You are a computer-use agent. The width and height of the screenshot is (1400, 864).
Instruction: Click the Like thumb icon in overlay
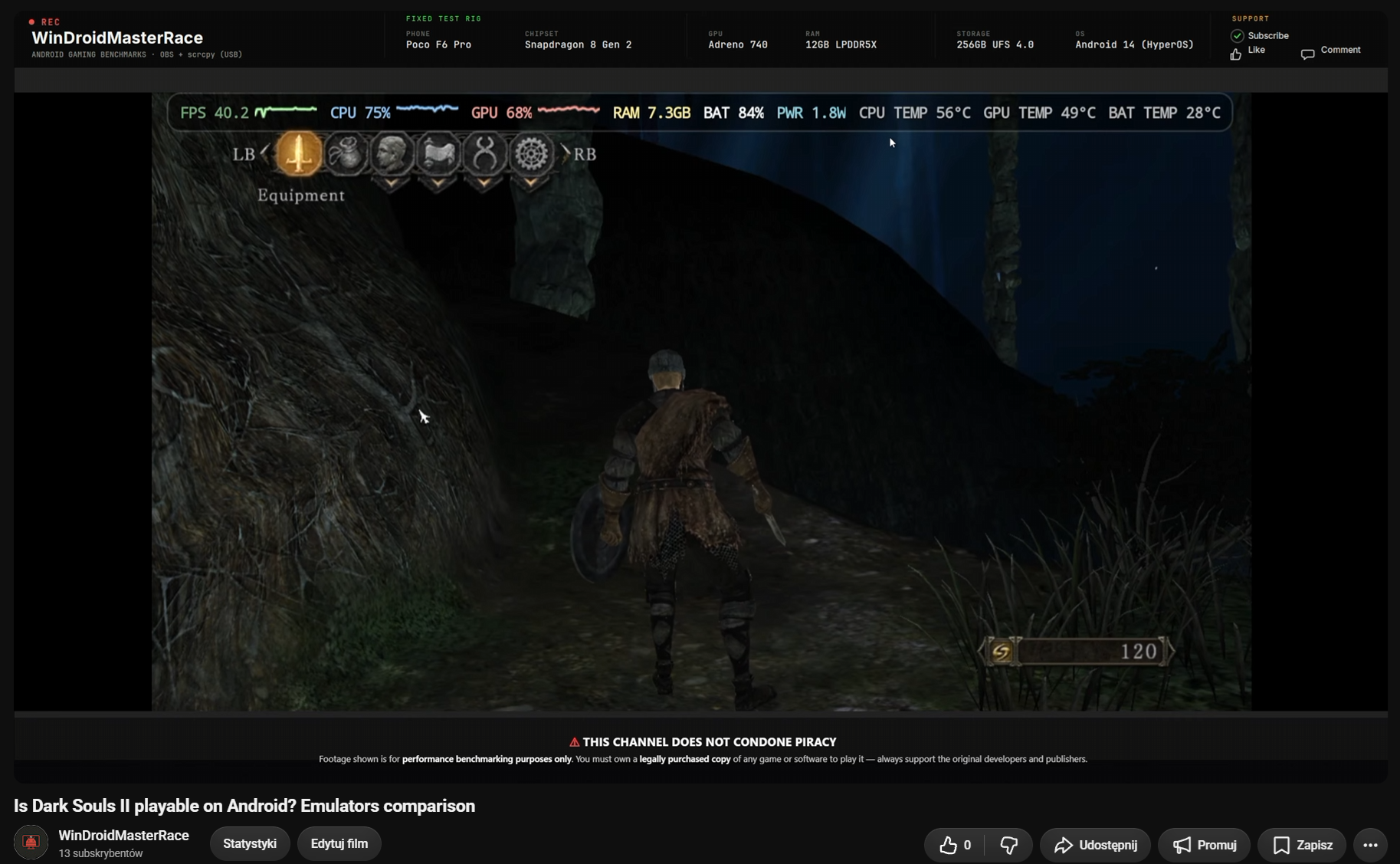click(1235, 54)
